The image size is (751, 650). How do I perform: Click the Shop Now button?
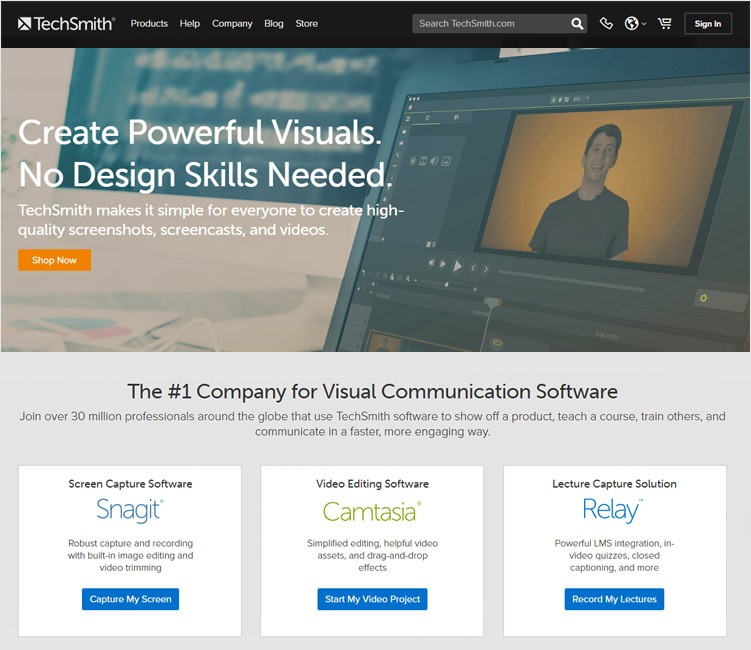(x=55, y=260)
